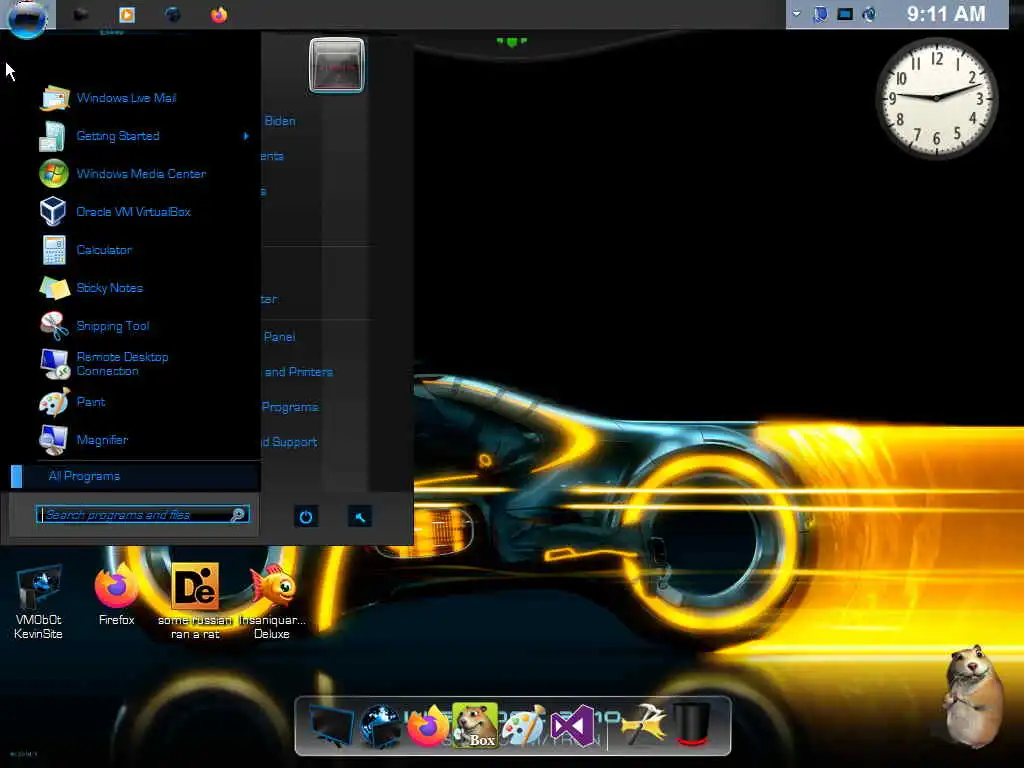Open the volume speaker tray icon

[x=869, y=14]
